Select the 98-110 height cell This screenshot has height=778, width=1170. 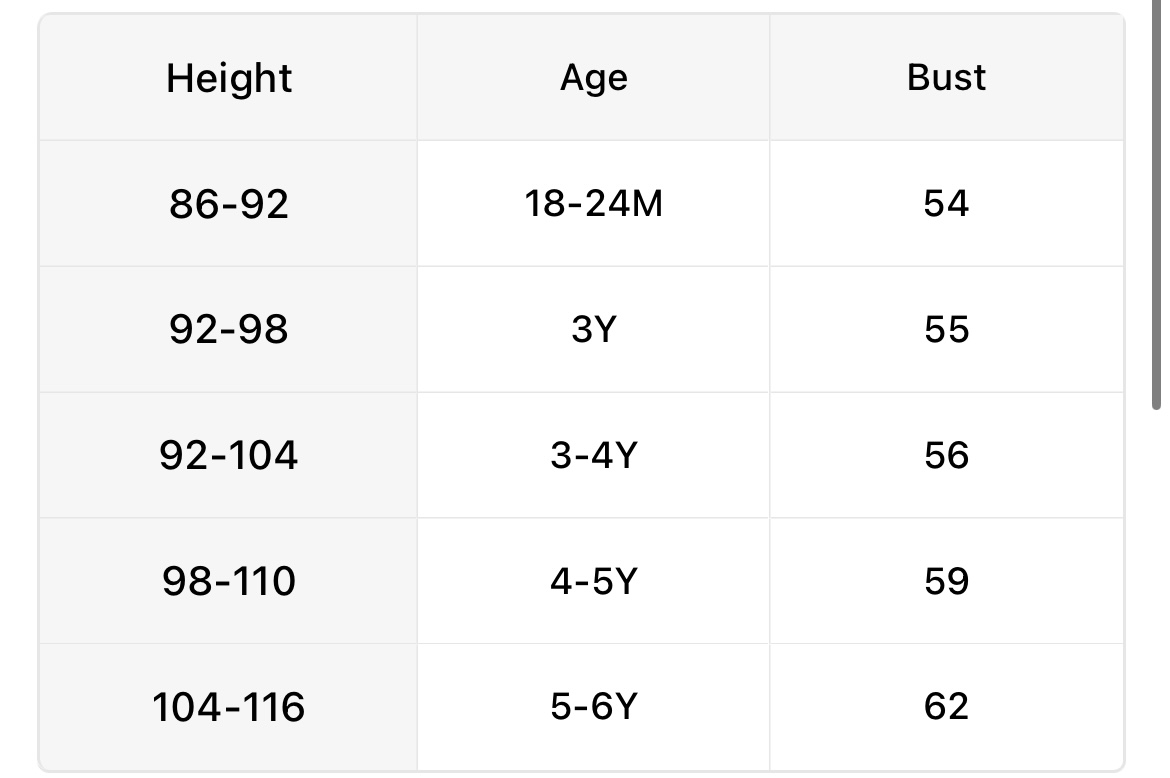pyautogui.click(x=229, y=581)
